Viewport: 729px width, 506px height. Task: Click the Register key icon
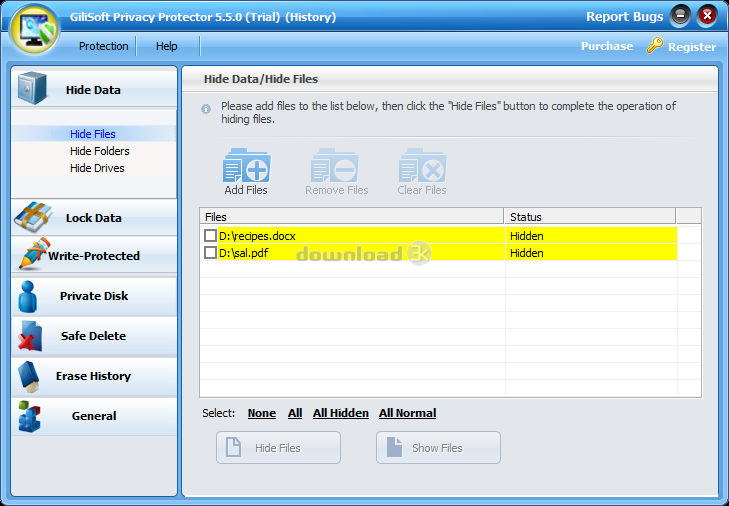tap(655, 46)
